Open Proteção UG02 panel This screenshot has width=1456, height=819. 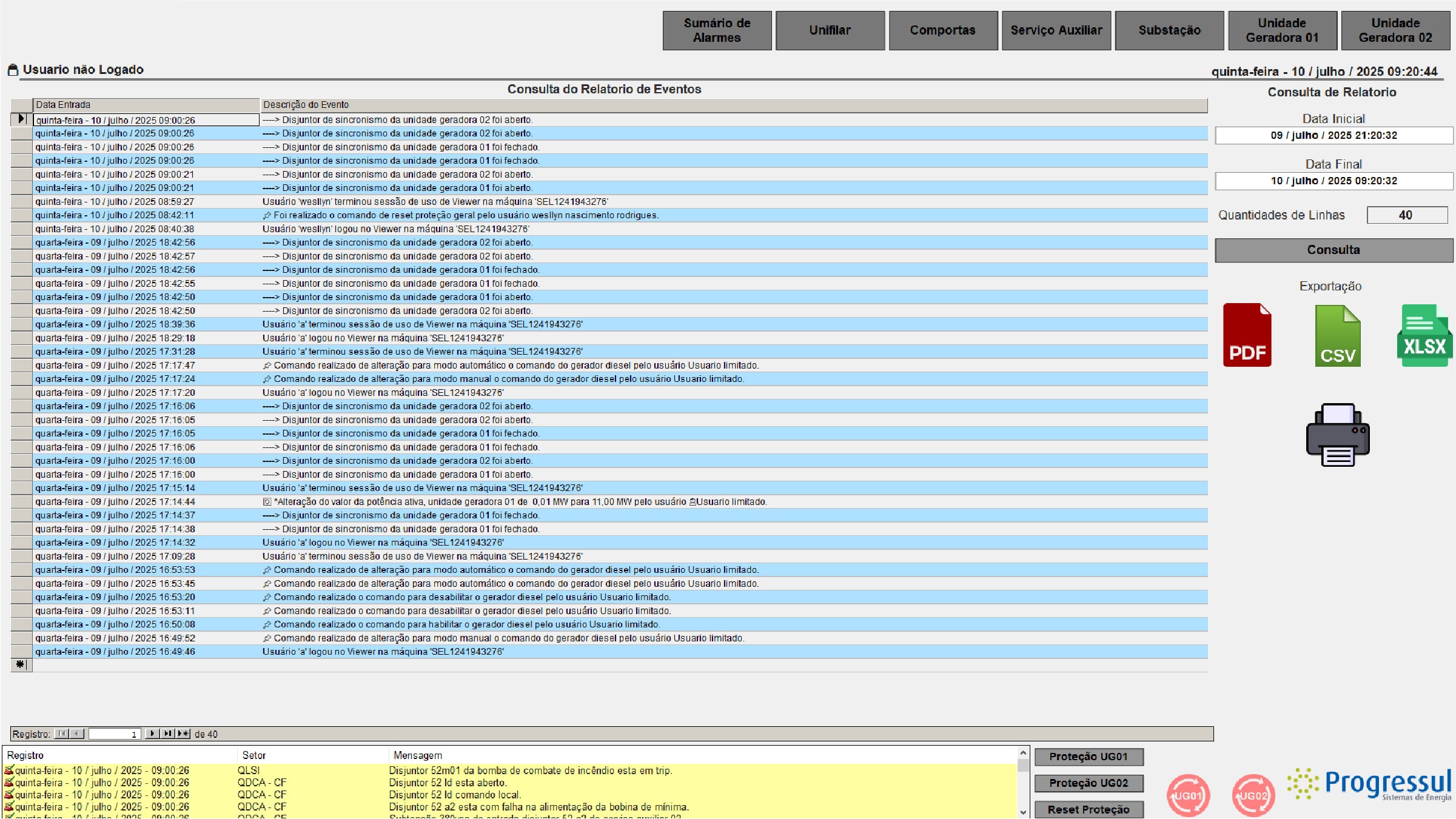(1089, 783)
